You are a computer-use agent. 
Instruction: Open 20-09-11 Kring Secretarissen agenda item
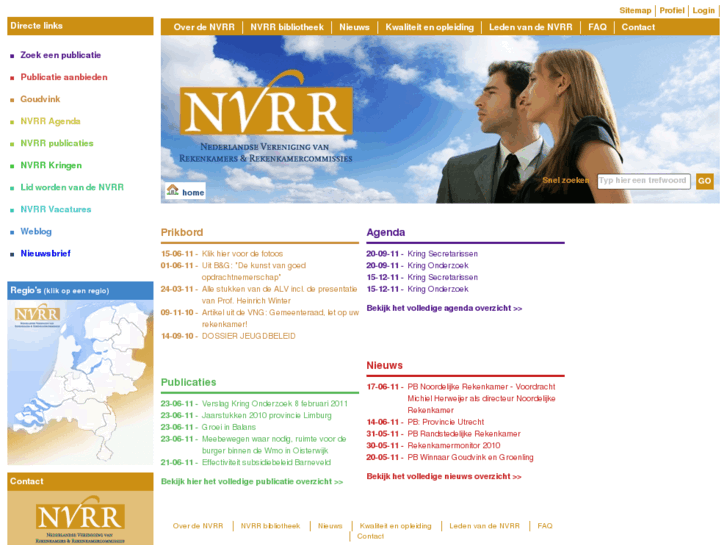click(442, 254)
